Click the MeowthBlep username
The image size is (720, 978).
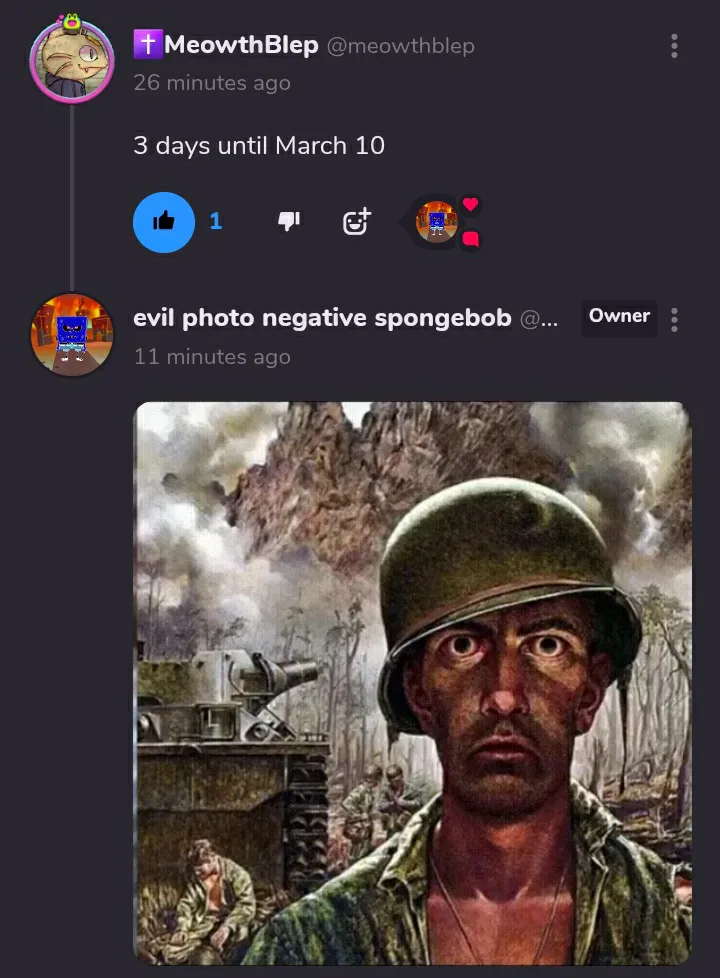click(241, 45)
